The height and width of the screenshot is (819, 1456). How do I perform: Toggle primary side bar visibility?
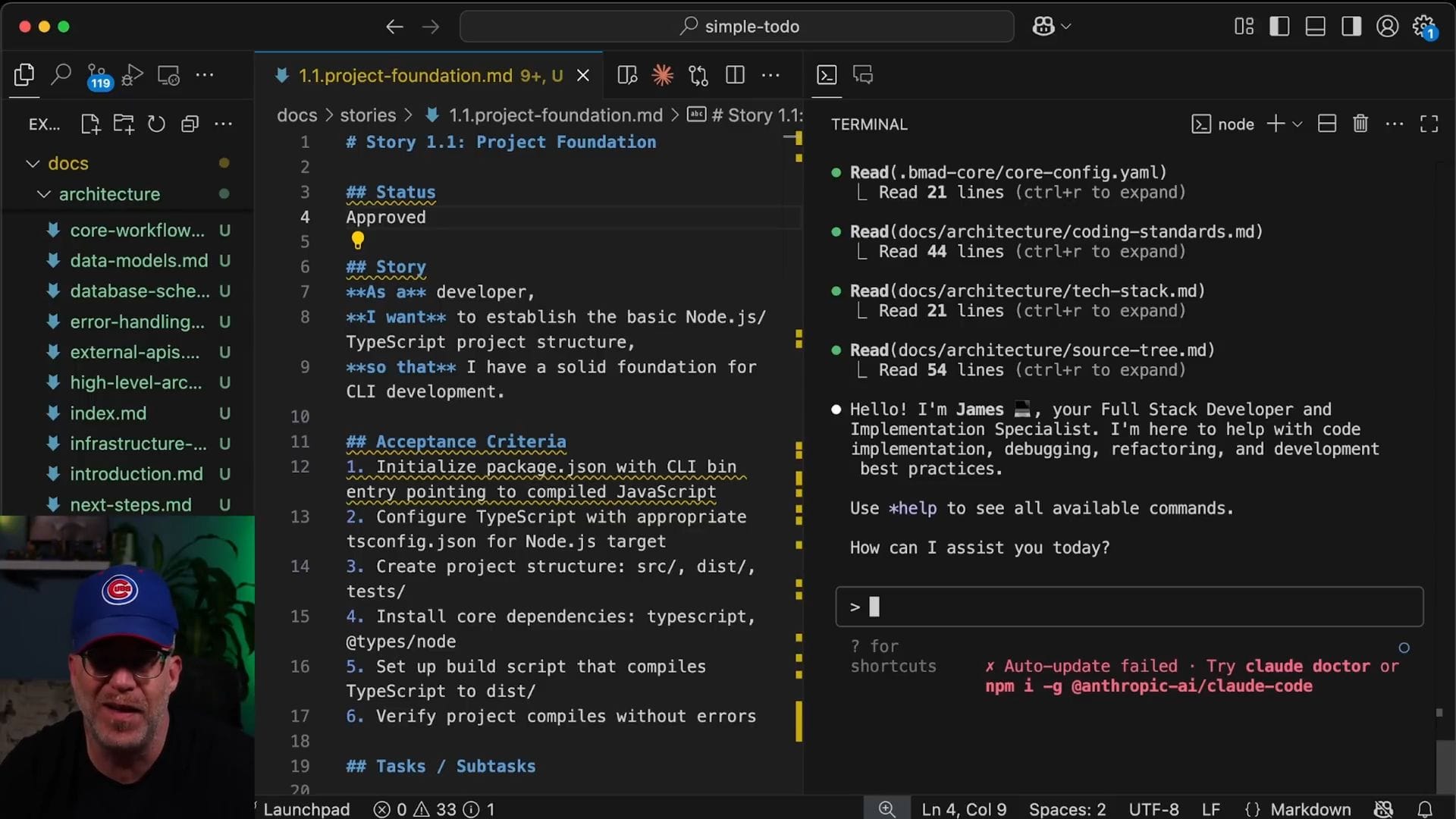(1279, 27)
